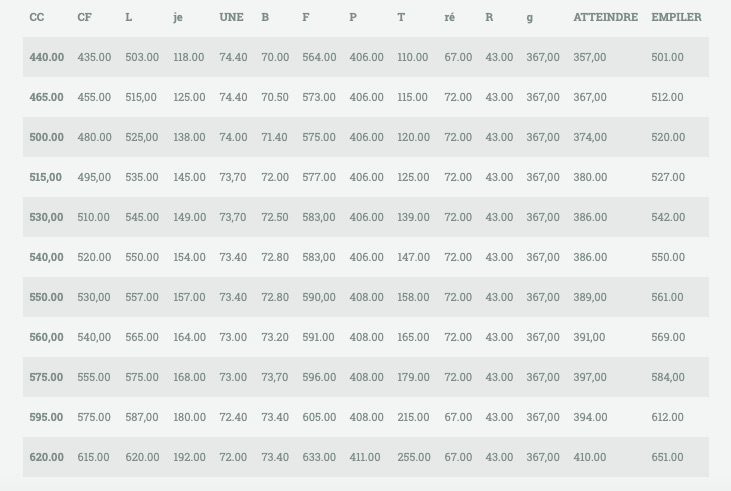Click the ATTEINDRE column header
Screen dimensions: 731x491
pos(605,18)
